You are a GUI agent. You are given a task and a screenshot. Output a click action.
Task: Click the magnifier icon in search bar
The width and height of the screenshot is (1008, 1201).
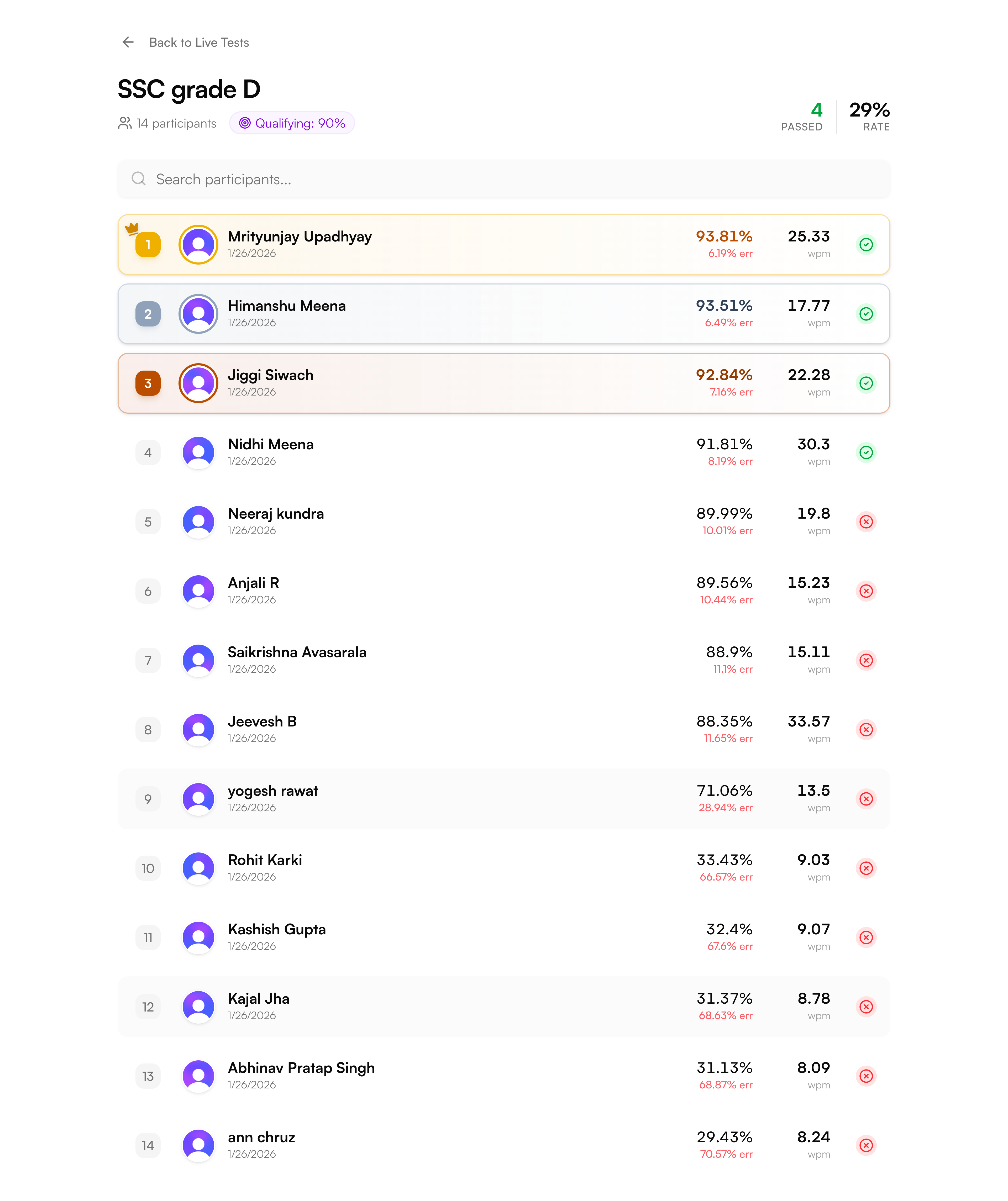coord(138,179)
